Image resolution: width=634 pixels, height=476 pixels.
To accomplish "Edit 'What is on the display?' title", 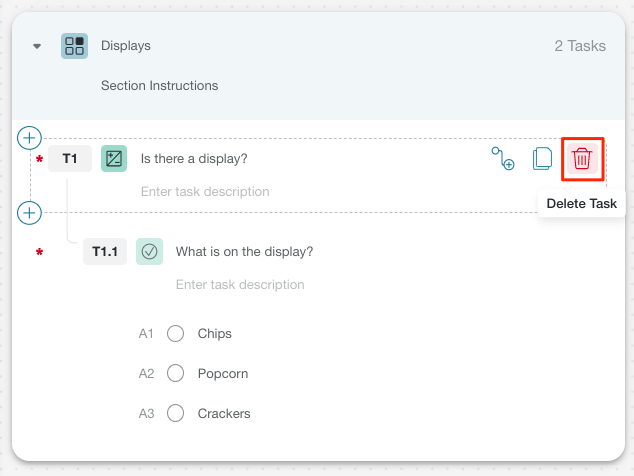I will coord(245,252).
